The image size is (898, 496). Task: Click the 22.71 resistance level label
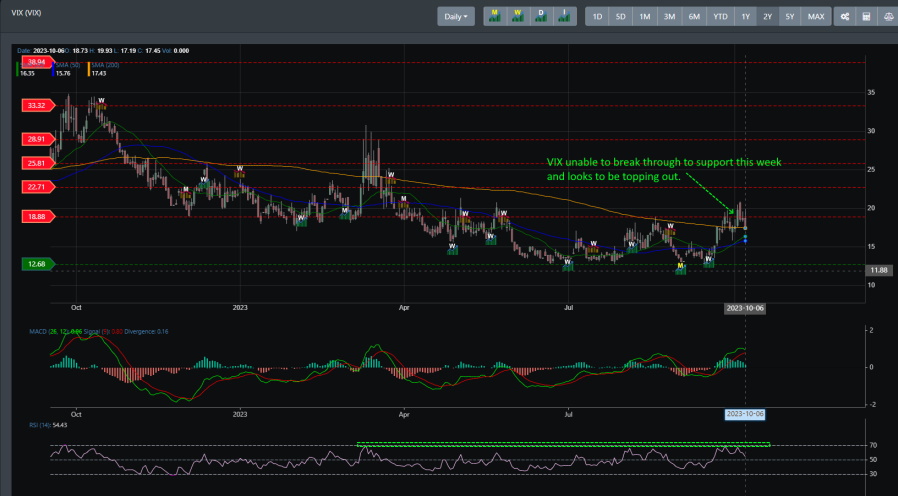(x=38, y=187)
